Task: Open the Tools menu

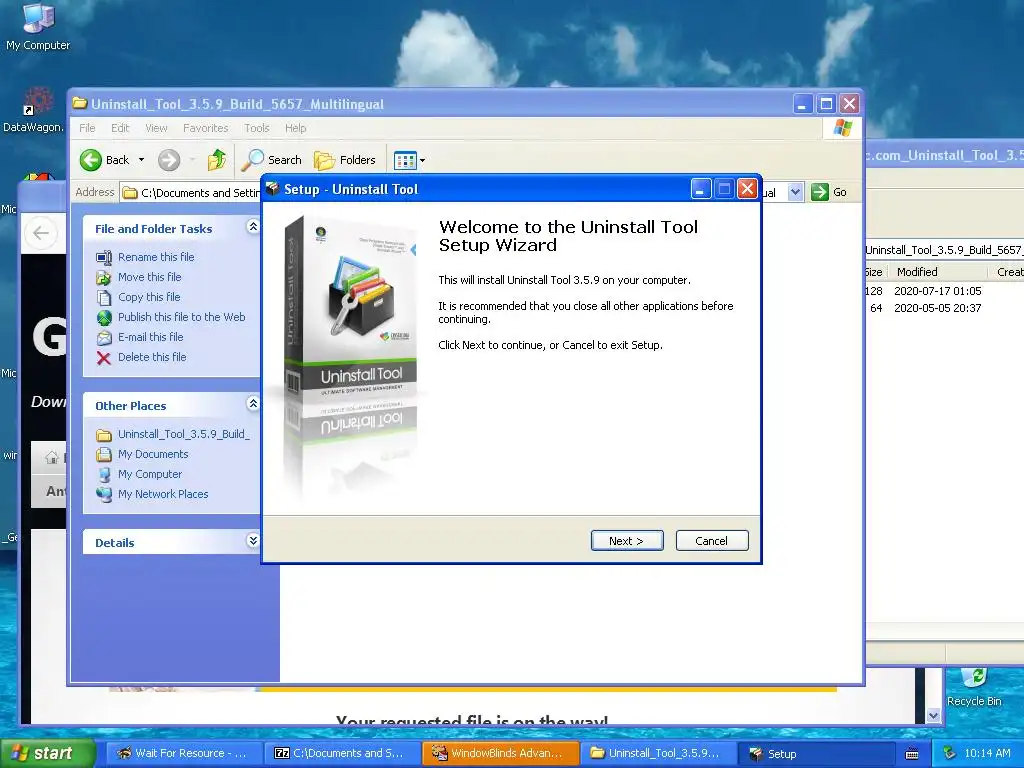Action: click(x=257, y=128)
